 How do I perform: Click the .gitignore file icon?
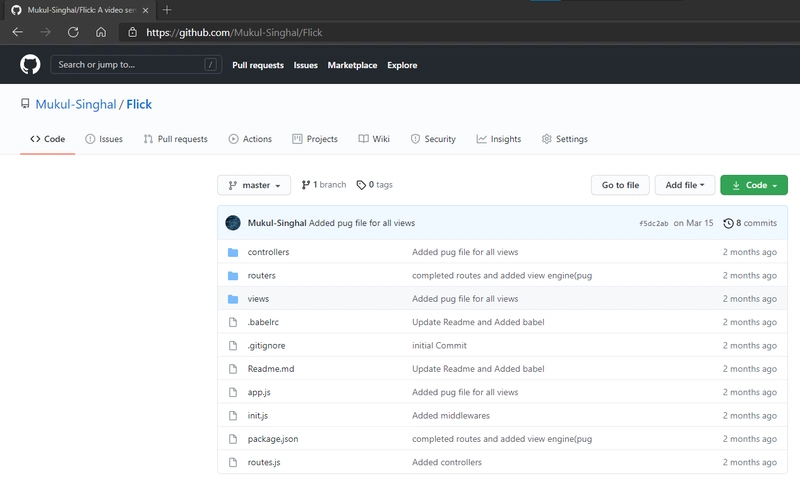click(x=233, y=346)
